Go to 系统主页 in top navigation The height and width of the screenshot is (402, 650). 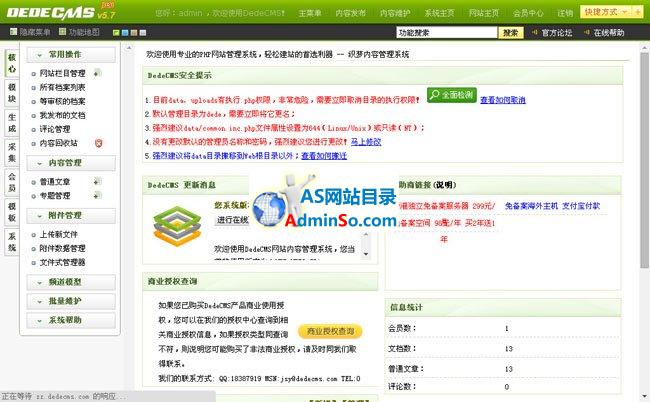click(x=439, y=13)
